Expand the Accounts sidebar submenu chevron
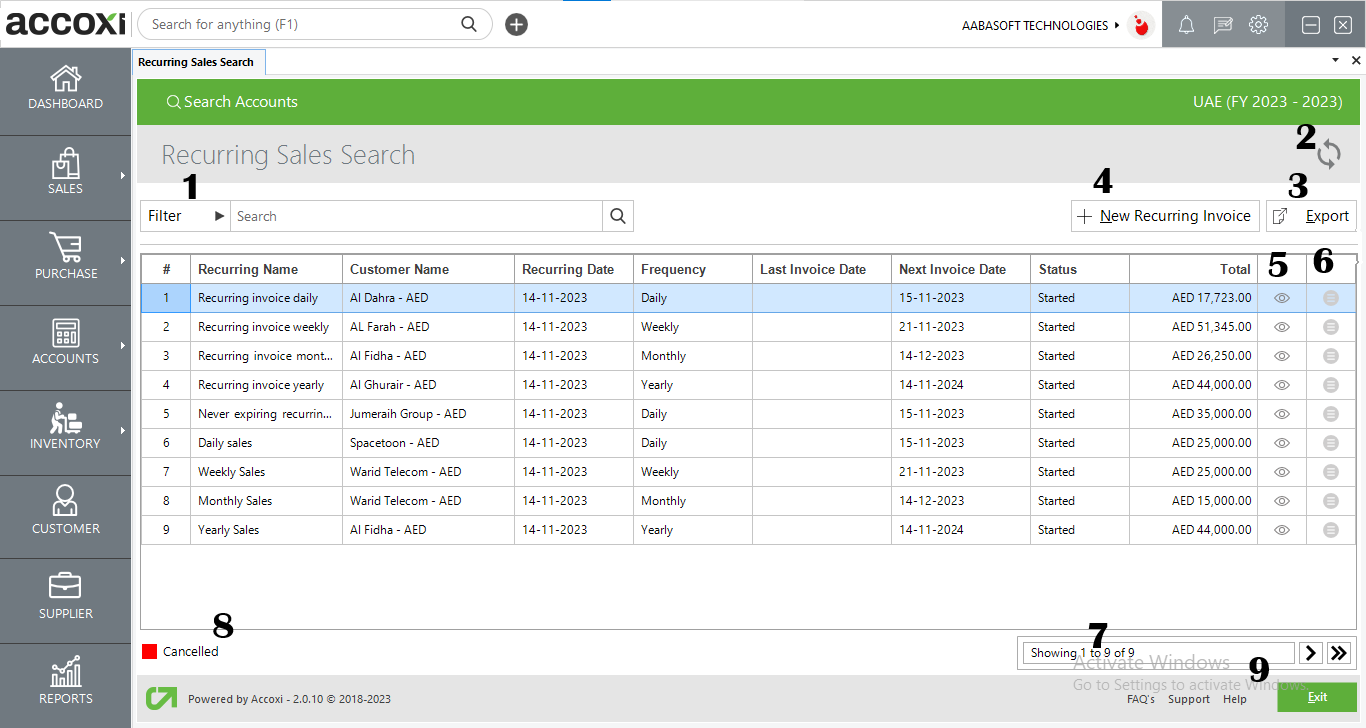The image size is (1366, 728). click(x=122, y=347)
